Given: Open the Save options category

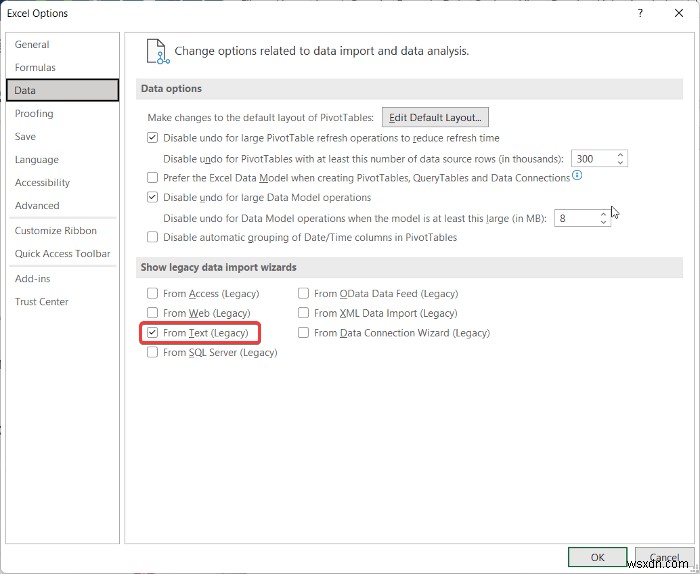Looking at the screenshot, I should point(62,137).
